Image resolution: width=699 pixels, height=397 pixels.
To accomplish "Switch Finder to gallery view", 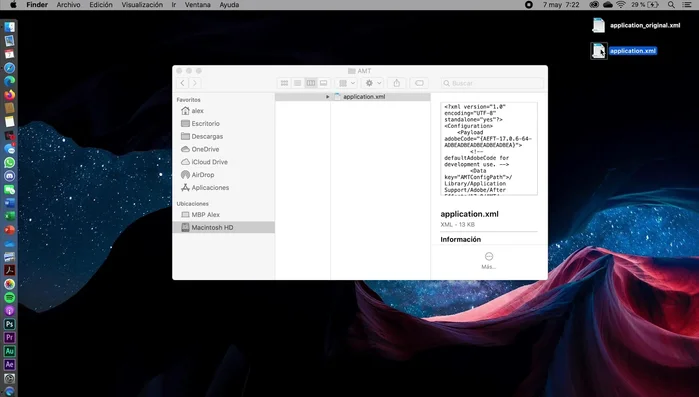I will [324, 83].
